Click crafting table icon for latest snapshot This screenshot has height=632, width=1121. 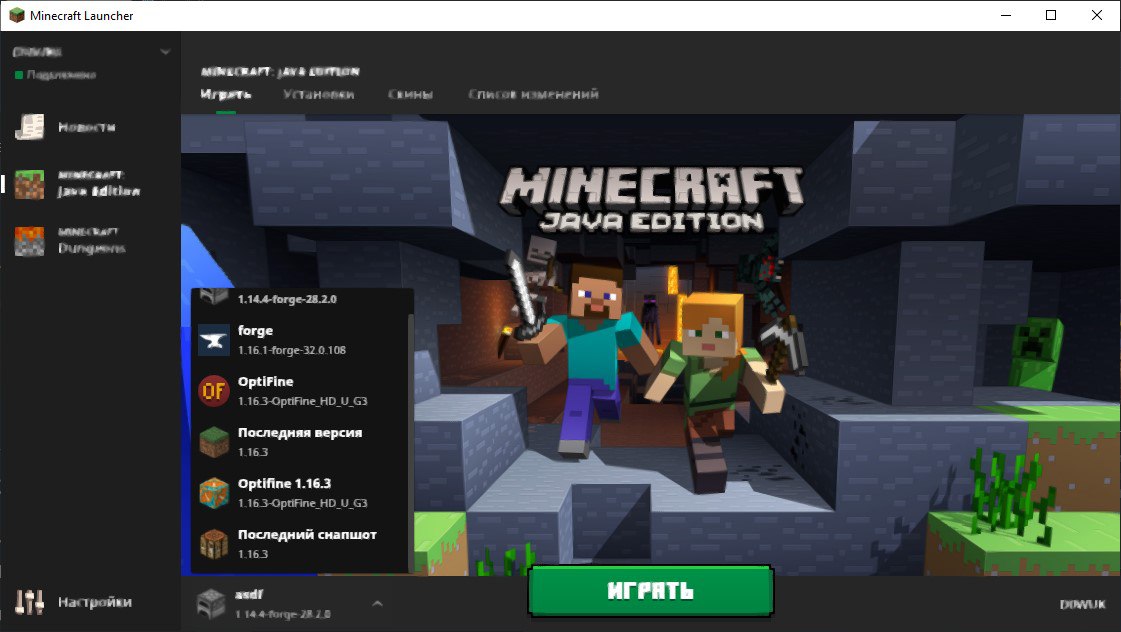[214, 543]
